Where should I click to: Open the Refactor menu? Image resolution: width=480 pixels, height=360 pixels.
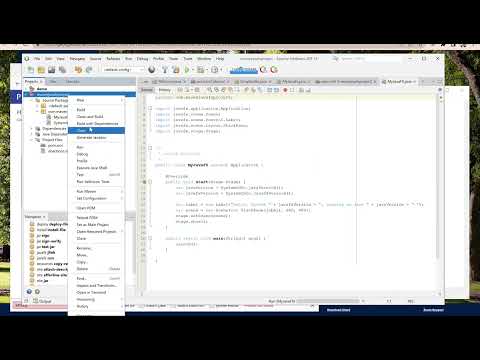[x=113, y=59]
